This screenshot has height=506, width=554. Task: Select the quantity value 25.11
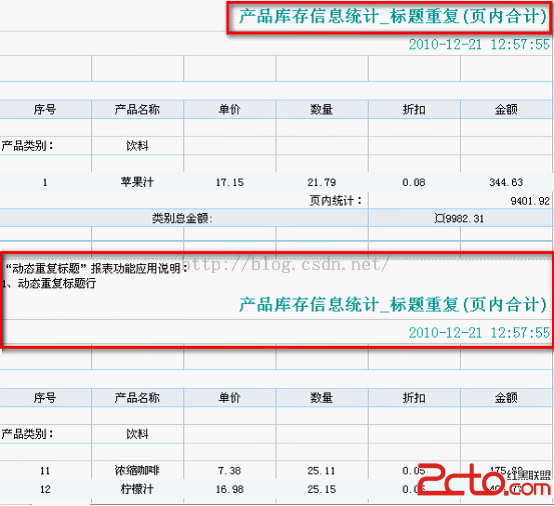click(x=321, y=471)
